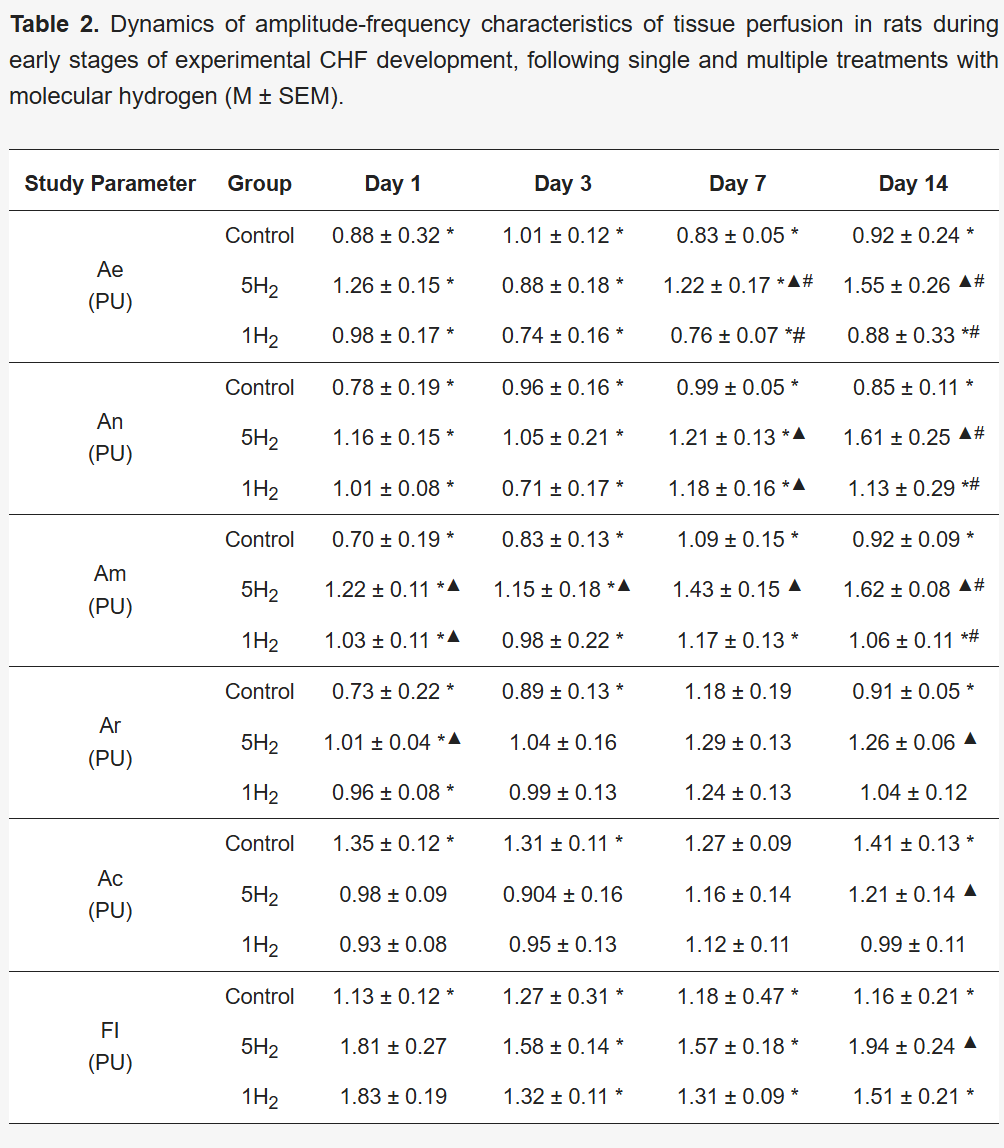Select the 5H2 group label in the FI row

click(259, 1047)
